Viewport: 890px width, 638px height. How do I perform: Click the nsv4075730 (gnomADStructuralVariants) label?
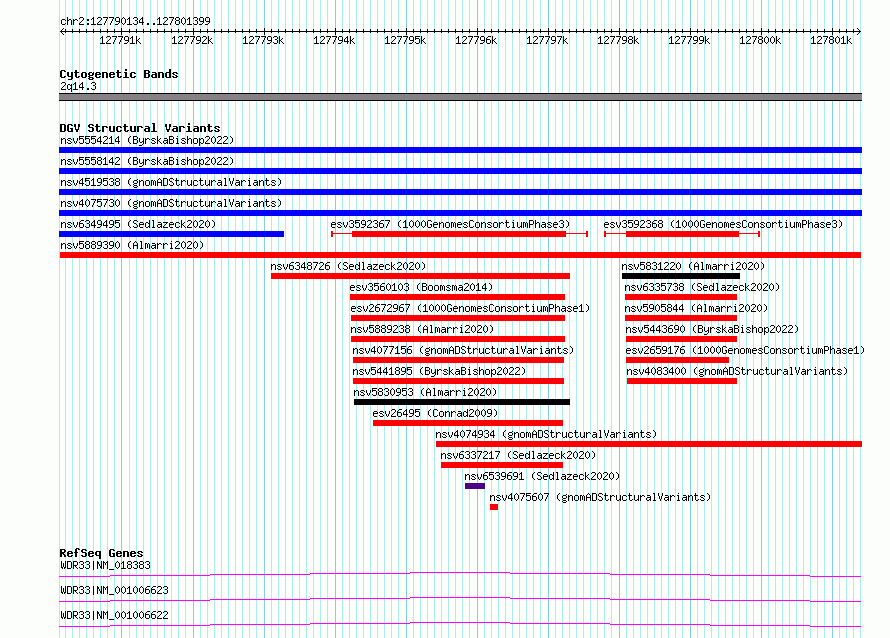171,203
